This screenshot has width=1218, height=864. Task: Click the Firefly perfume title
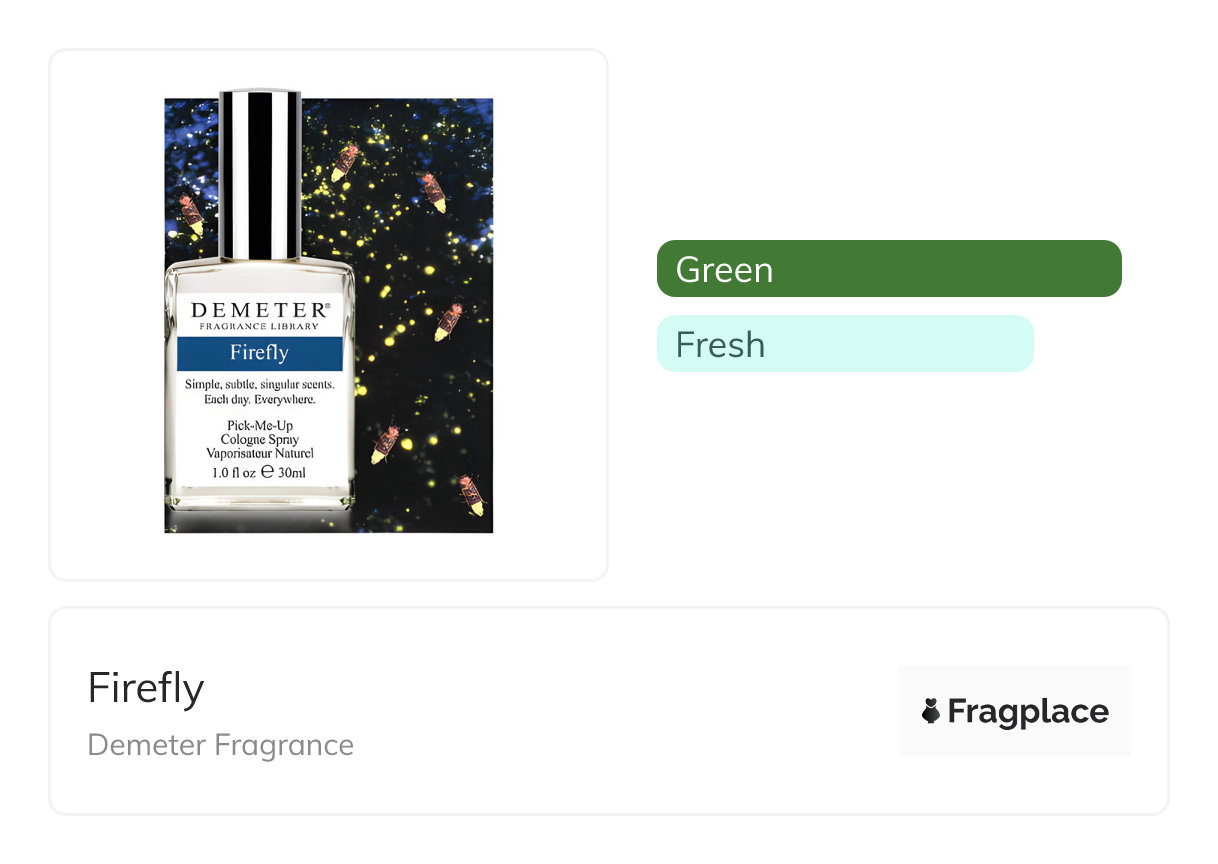coord(146,688)
